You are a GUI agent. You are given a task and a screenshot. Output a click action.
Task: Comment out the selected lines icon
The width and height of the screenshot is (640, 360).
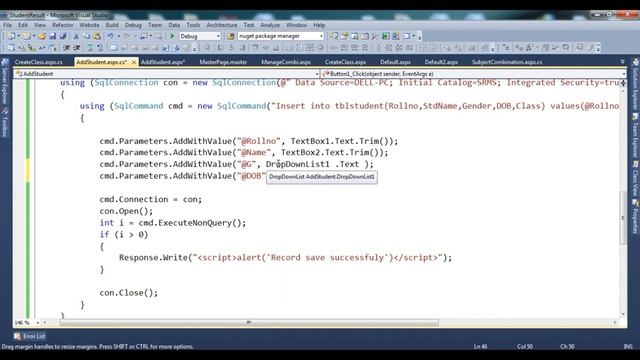(90, 48)
